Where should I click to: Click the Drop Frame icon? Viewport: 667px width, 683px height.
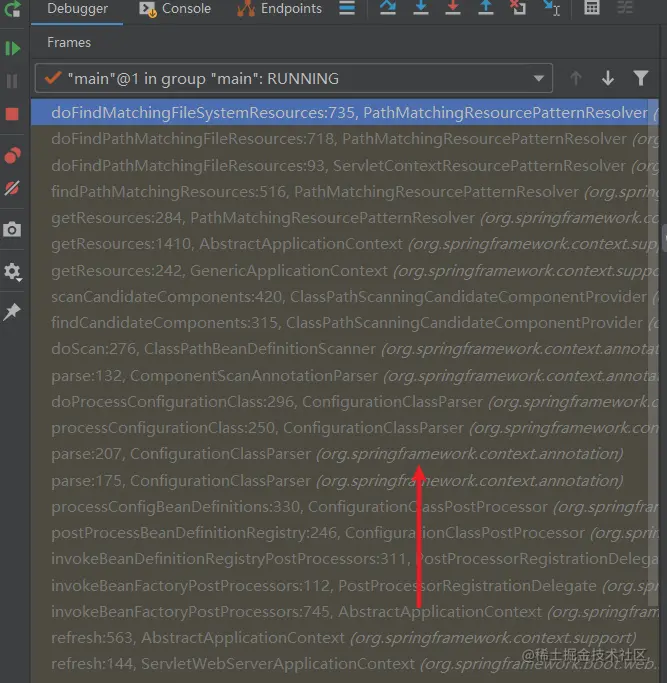coord(518,8)
